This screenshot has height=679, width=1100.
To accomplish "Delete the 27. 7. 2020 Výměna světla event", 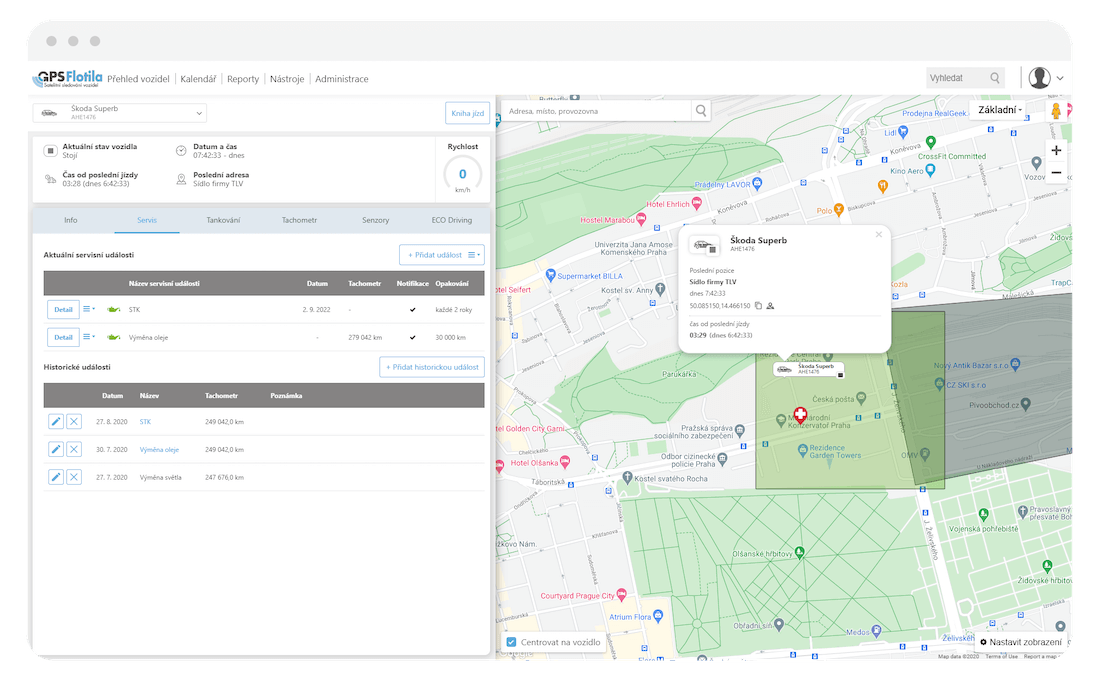I will click(x=74, y=477).
